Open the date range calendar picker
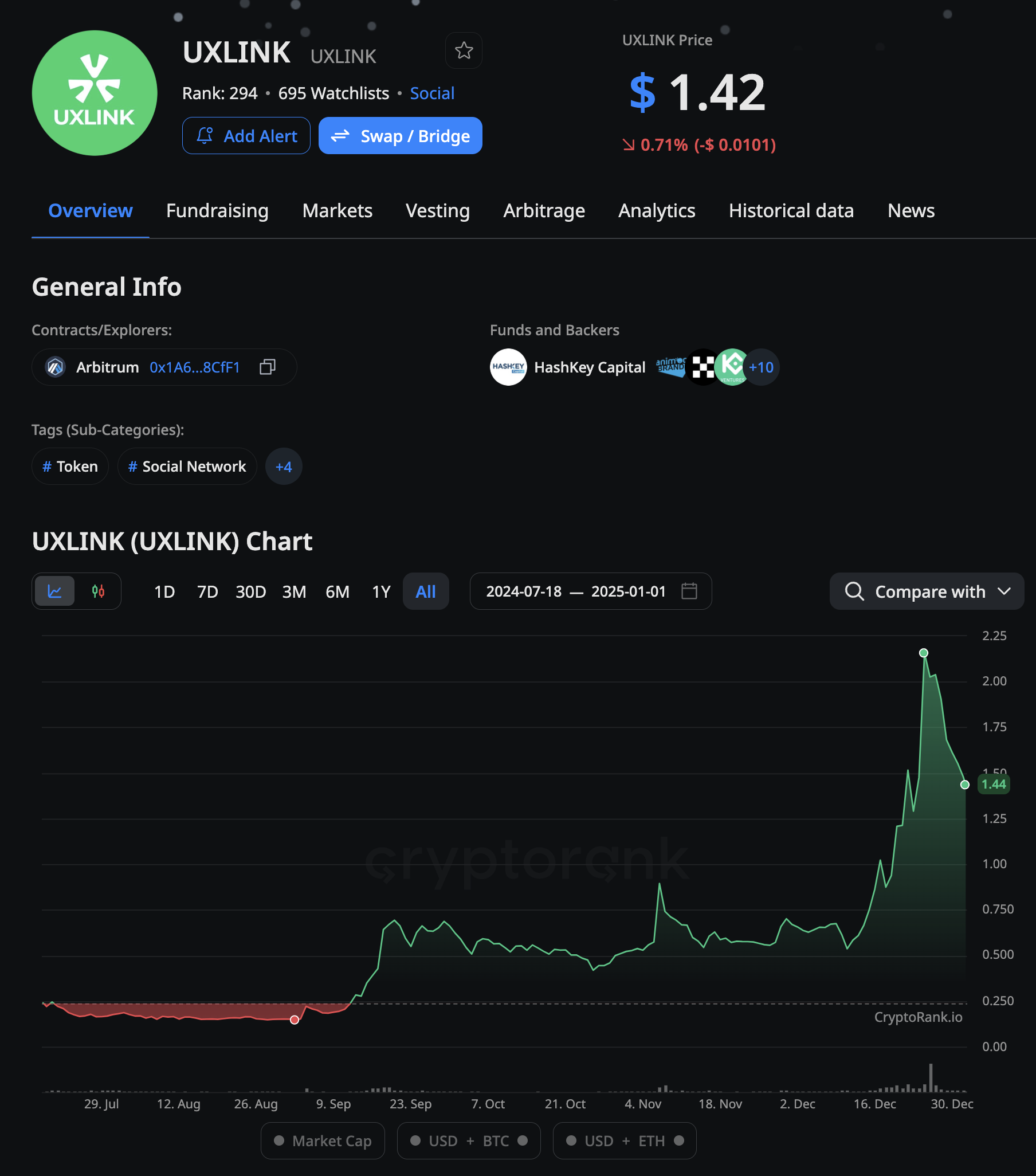 point(689,591)
